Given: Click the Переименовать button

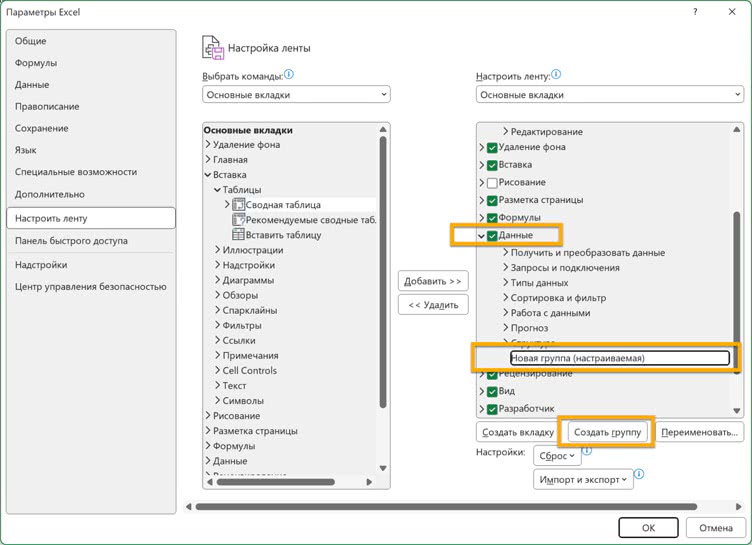Looking at the screenshot, I should (699, 432).
